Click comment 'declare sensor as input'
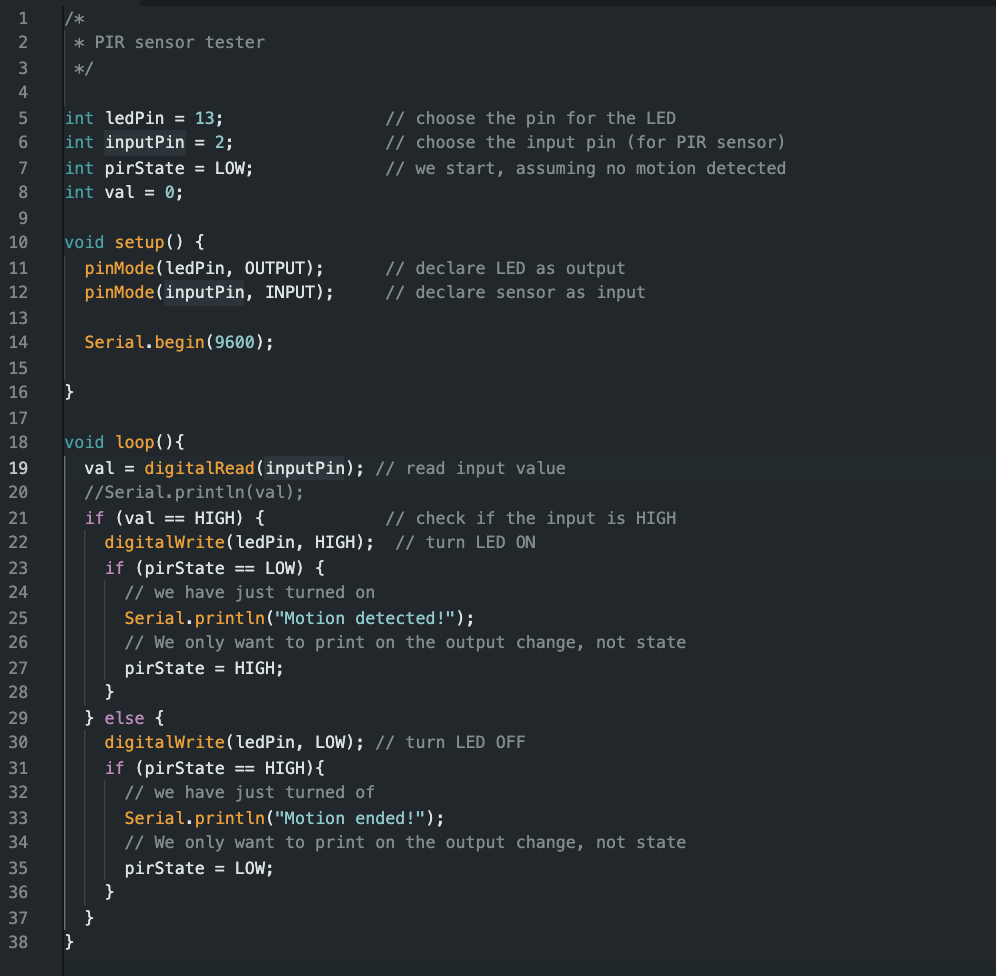 (530, 292)
